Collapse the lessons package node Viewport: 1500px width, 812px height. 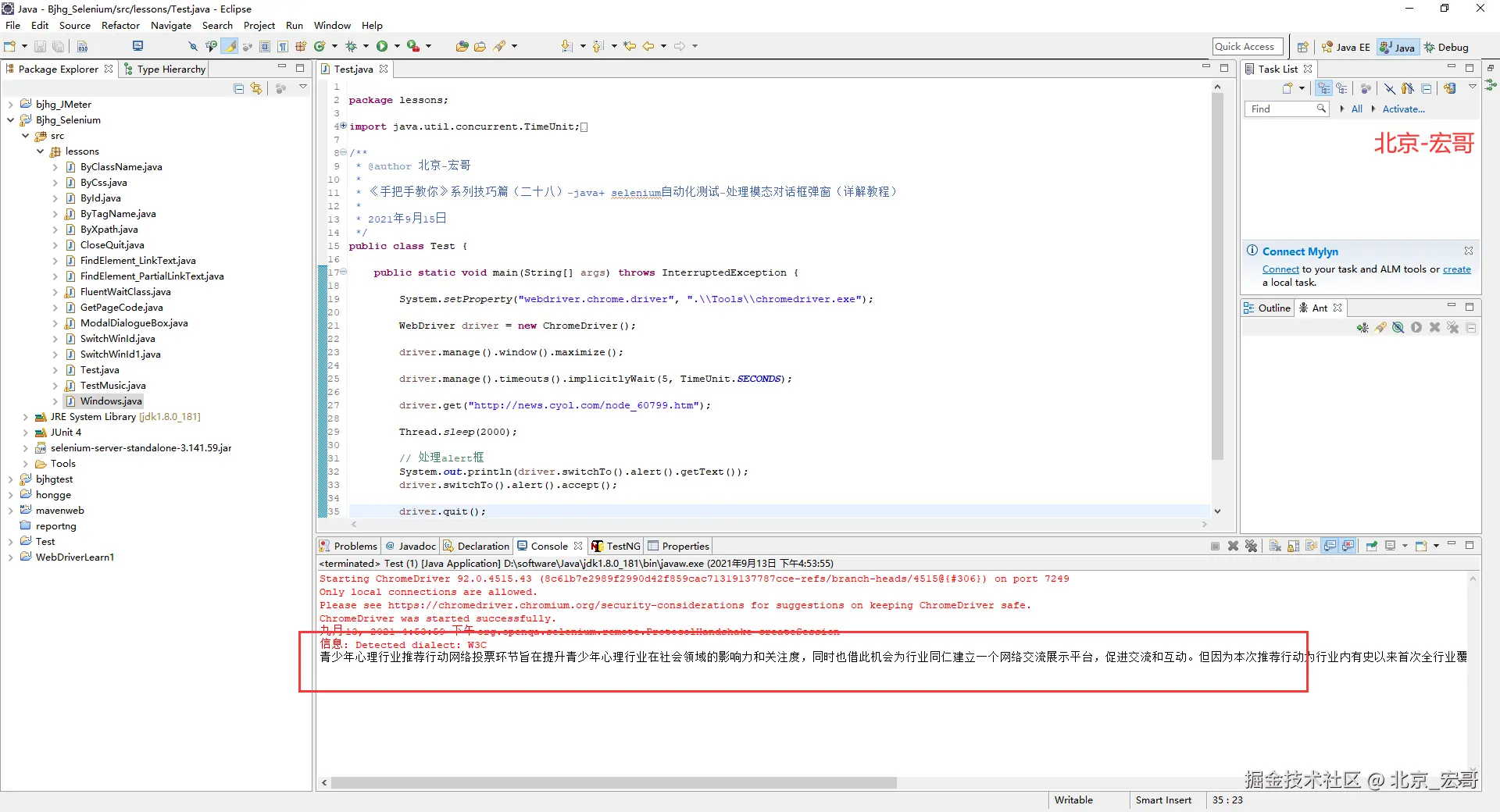40,151
